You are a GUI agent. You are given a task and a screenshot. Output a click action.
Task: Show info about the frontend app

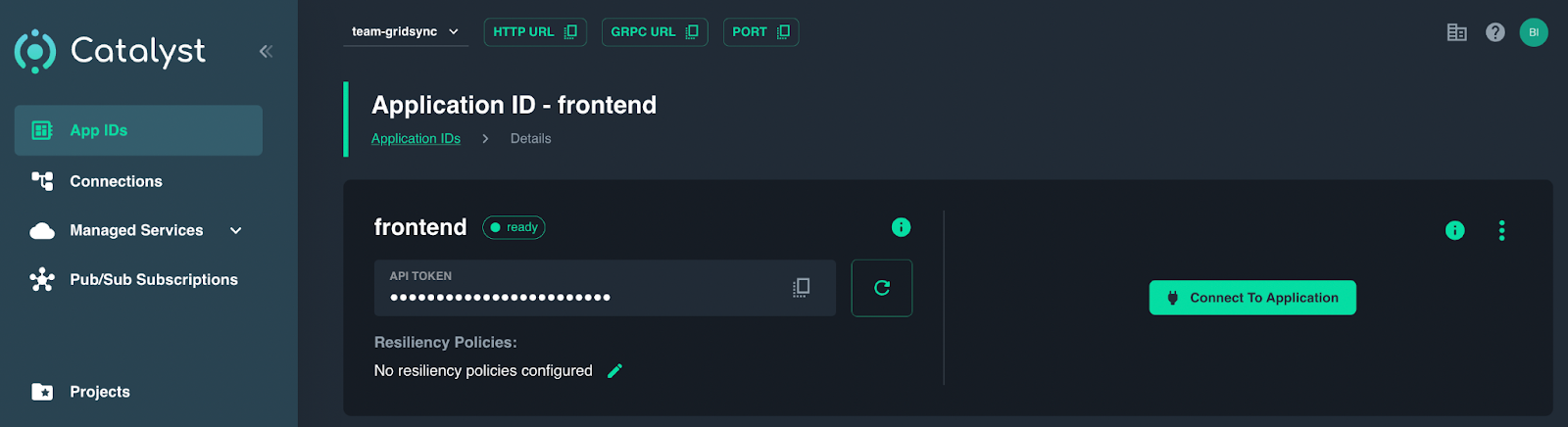click(901, 227)
